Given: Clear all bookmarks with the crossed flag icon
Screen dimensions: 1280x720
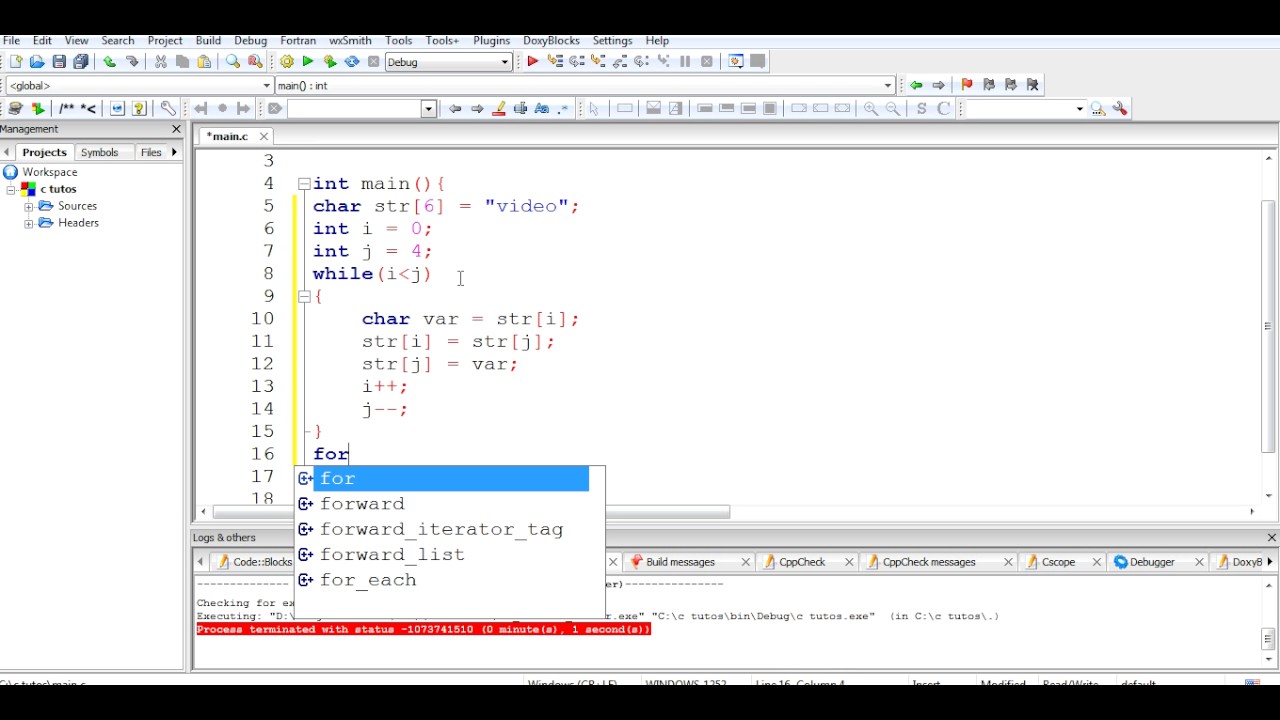Looking at the screenshot, I should point(1033,85).
